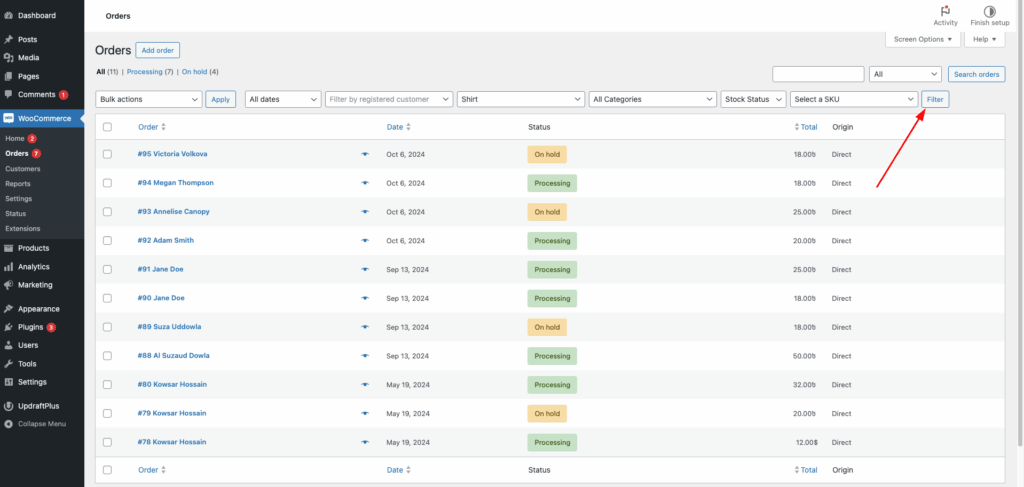
Task: Tick checkbox for order #90 Jane Doe
Action: pyautogui.click(x=108, y=298)
